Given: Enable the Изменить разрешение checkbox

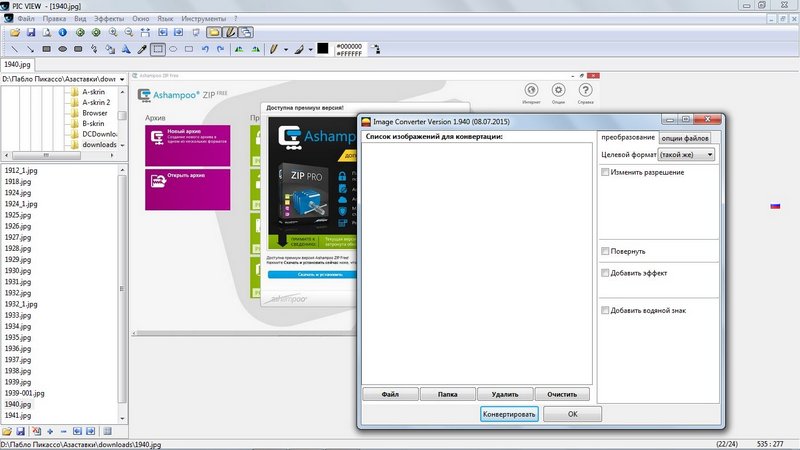Looking at the screenshot, I should point(605,172).
